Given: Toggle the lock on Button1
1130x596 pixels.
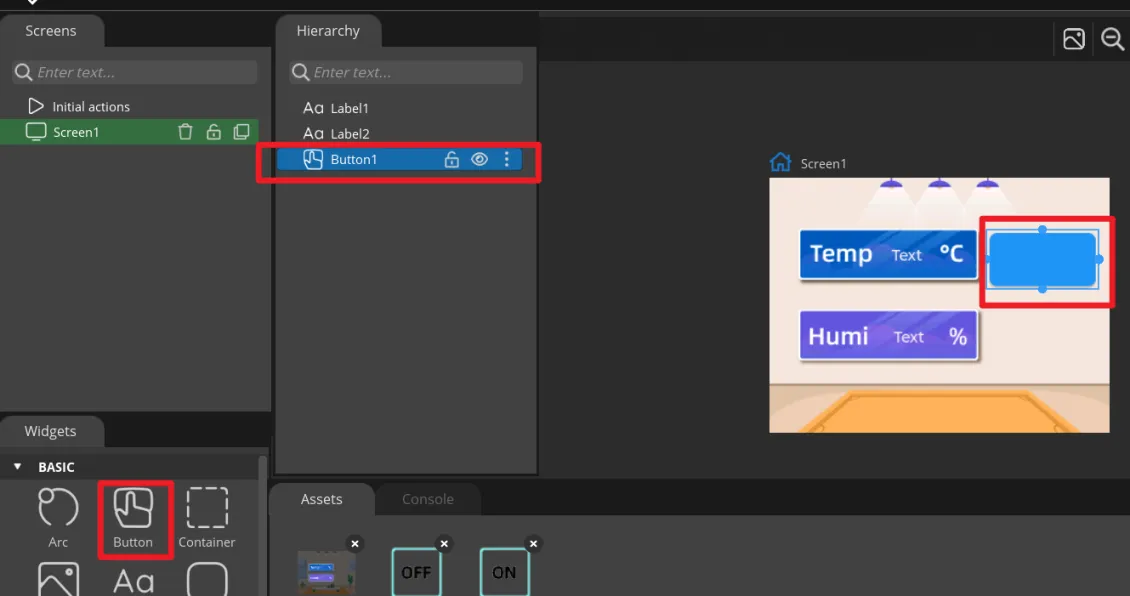Looking at the screenshot, I should click(x=452, y=159).
